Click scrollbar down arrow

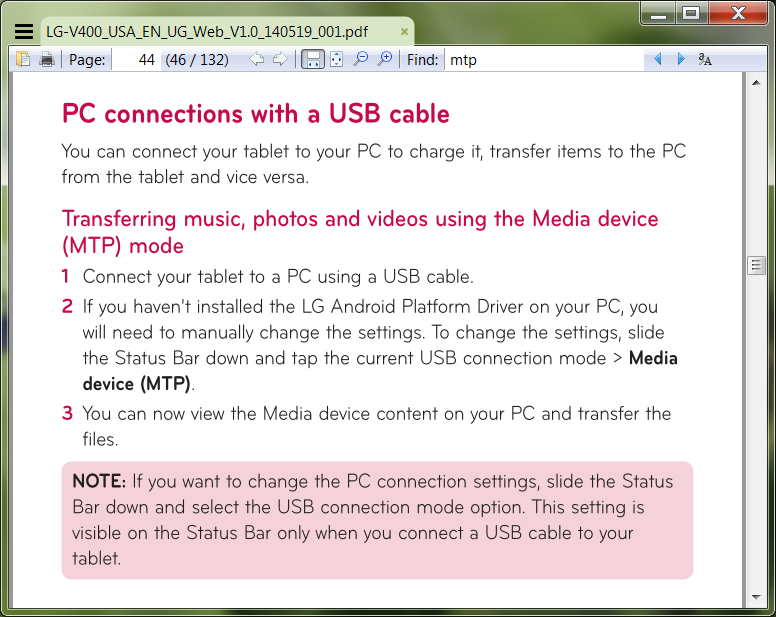[756, 598]
